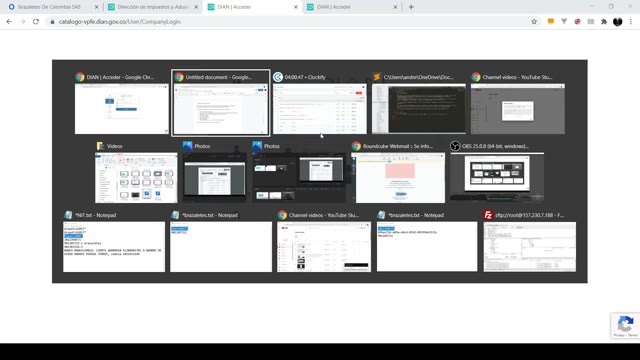Screen dimensions: 640x360
Task: Select the Videos file explorer window
Action: pyautogui.click(x=136, y=171)
